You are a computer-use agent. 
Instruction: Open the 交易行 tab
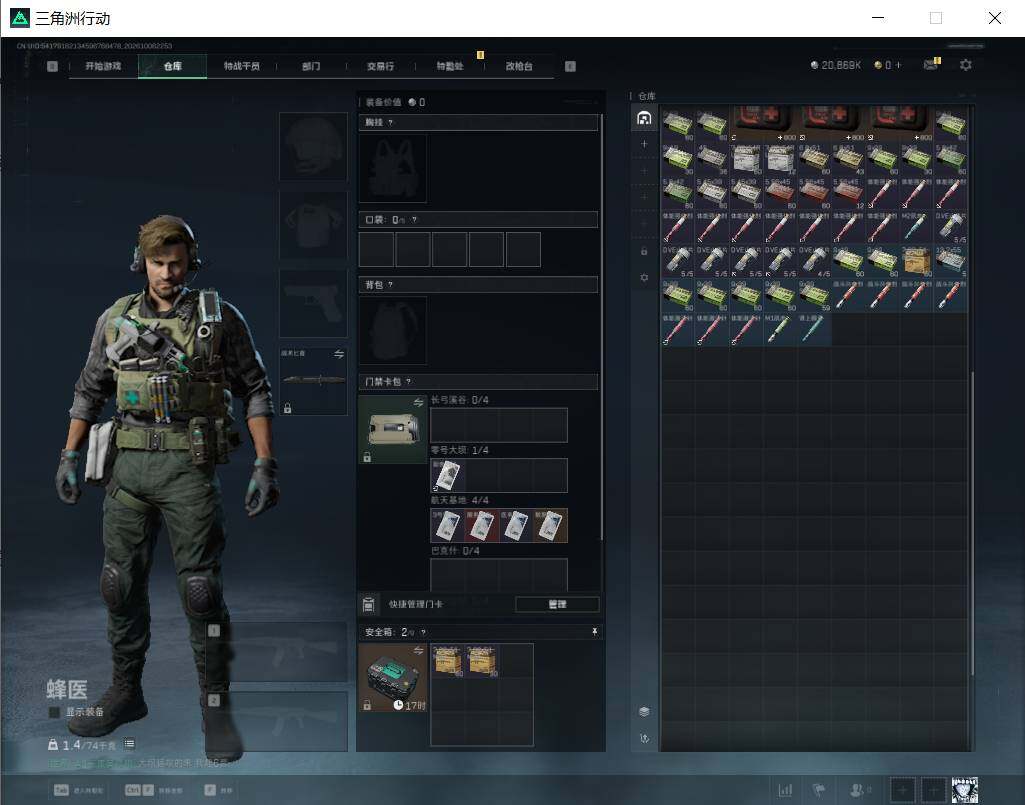pos(380,66)
